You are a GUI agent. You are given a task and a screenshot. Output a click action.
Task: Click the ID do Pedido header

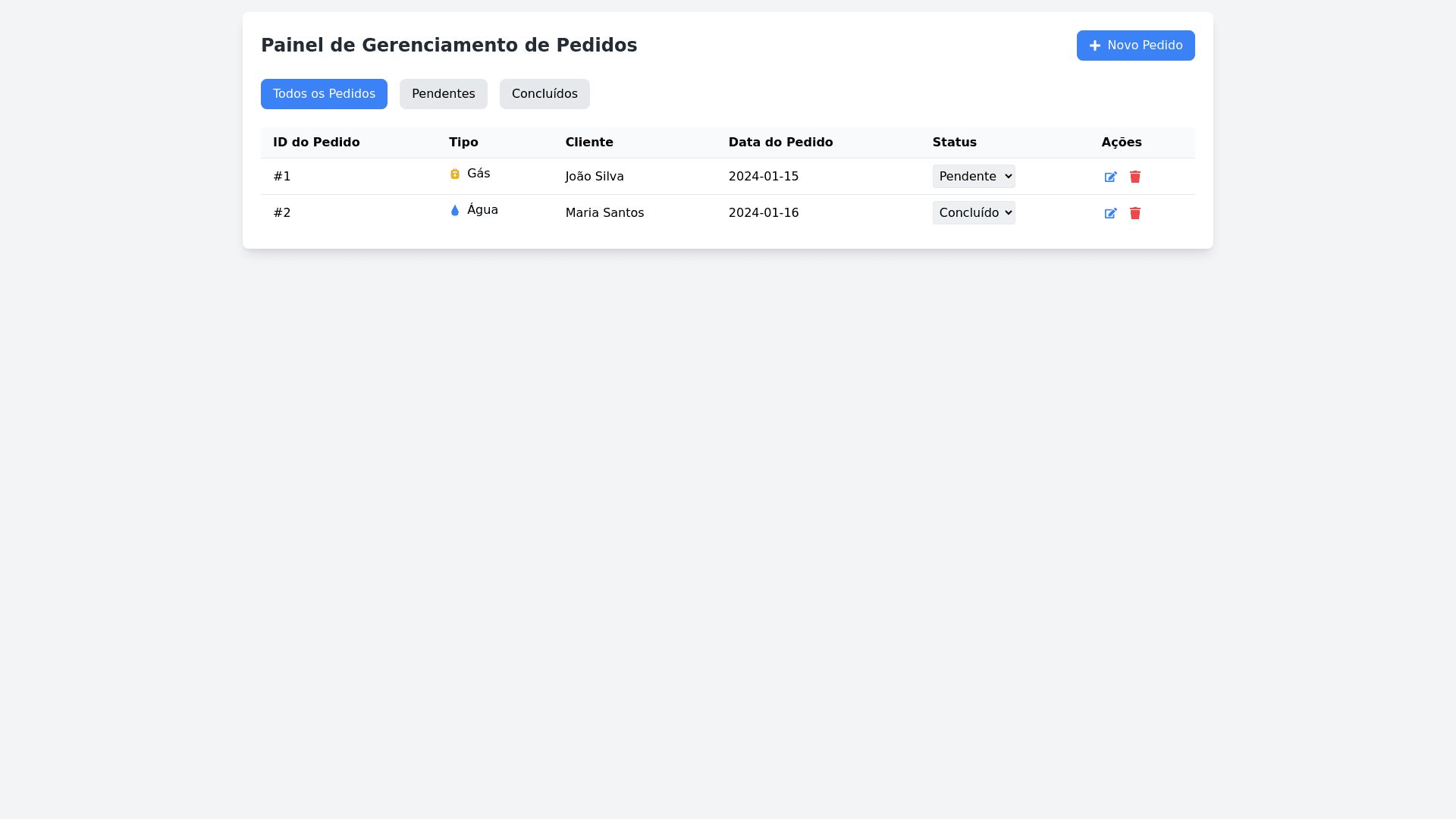point(316,143)
